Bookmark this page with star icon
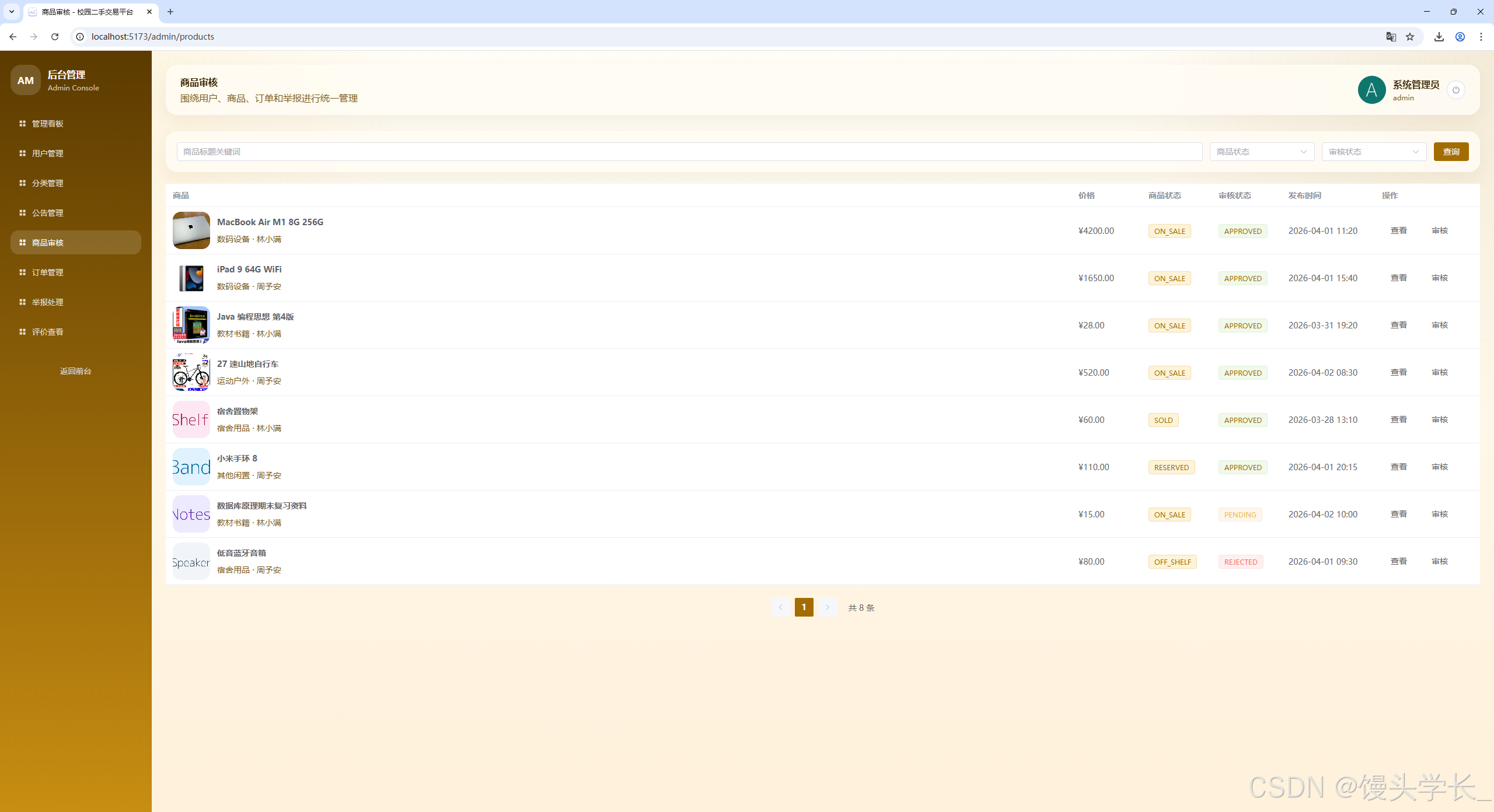Viewport: 1494px width, 812px height. point(1410,37)
